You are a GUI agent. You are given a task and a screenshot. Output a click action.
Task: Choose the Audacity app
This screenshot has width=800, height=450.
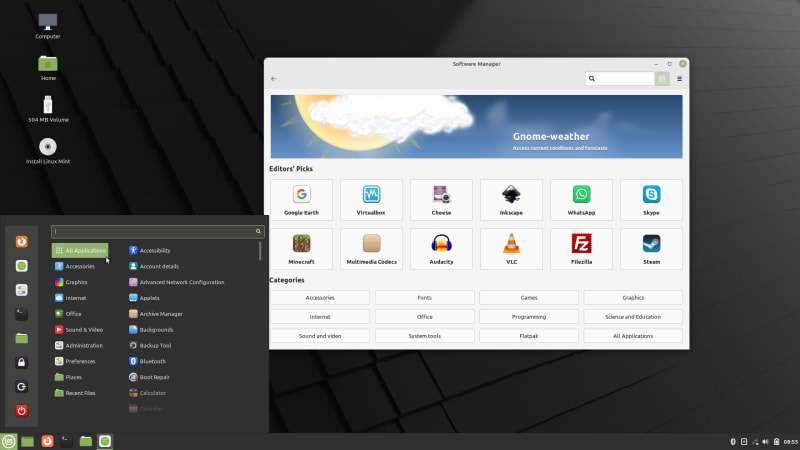441,249
